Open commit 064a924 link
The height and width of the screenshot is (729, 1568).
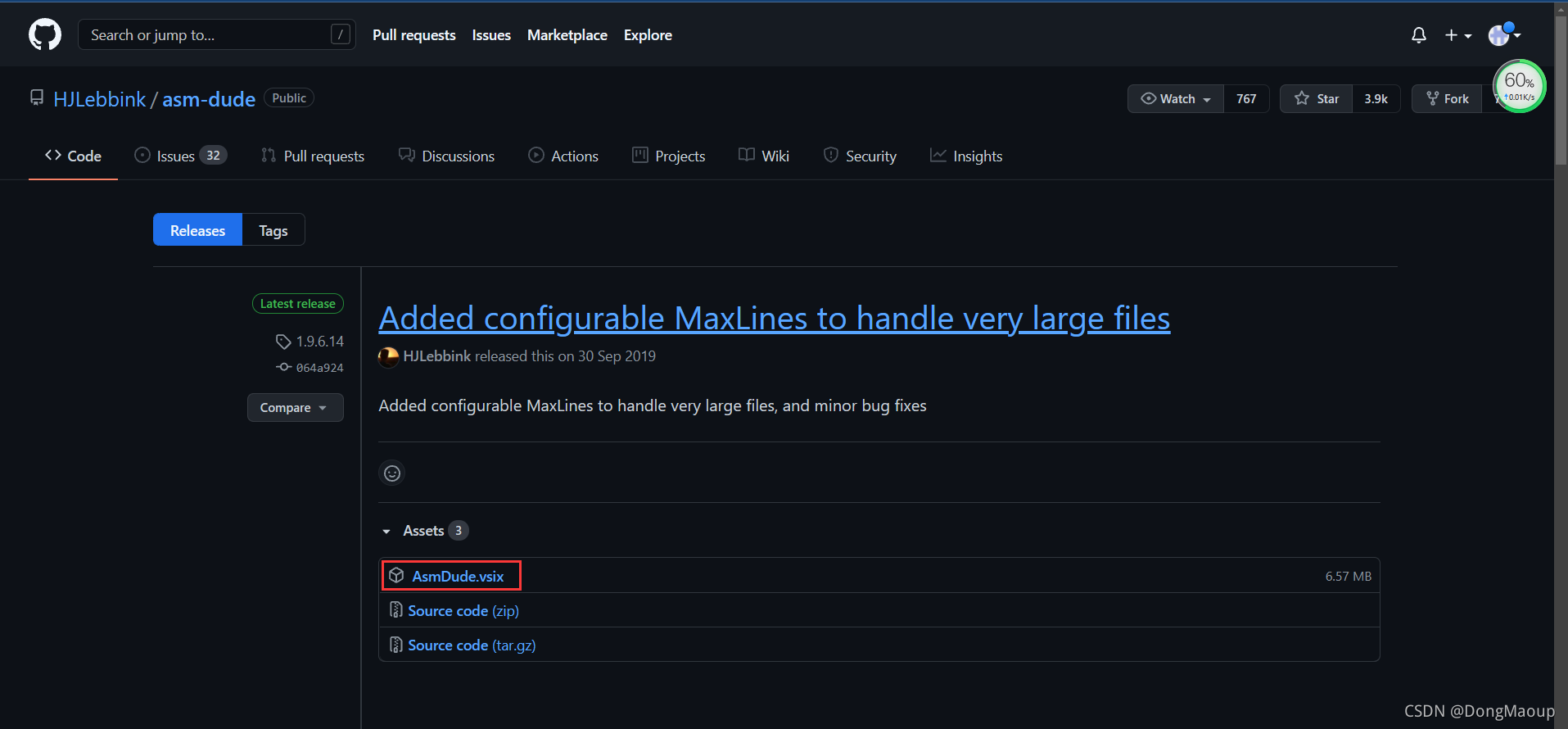[x=320, y=368]
